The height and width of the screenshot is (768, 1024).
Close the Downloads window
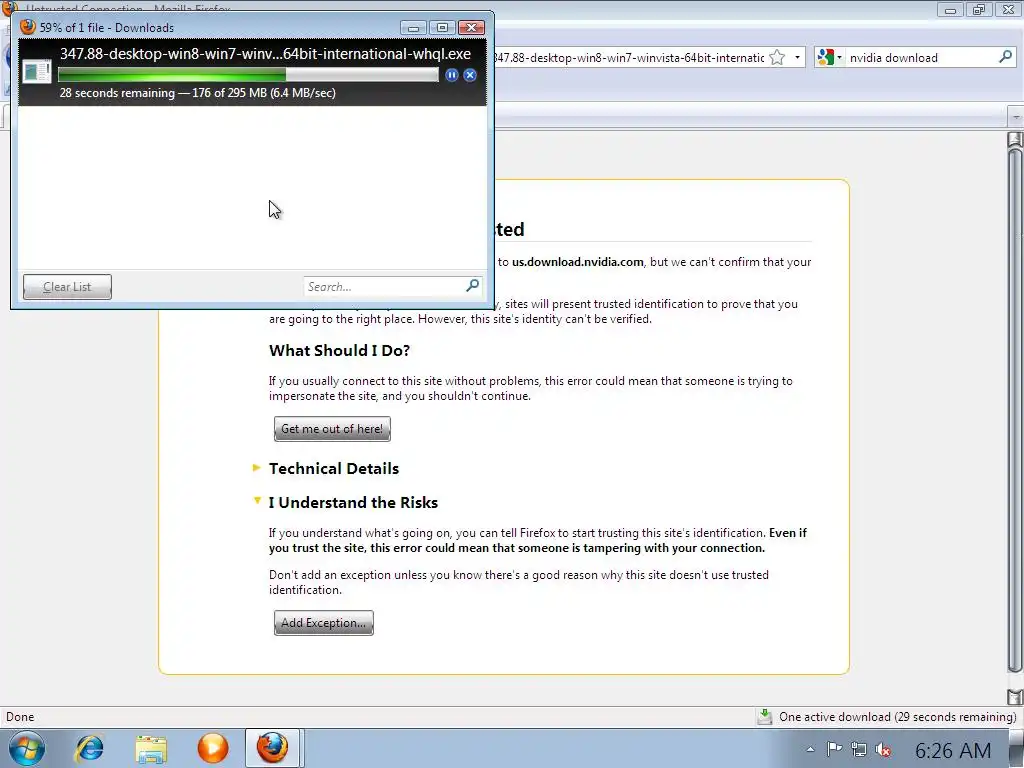[471, 27]
